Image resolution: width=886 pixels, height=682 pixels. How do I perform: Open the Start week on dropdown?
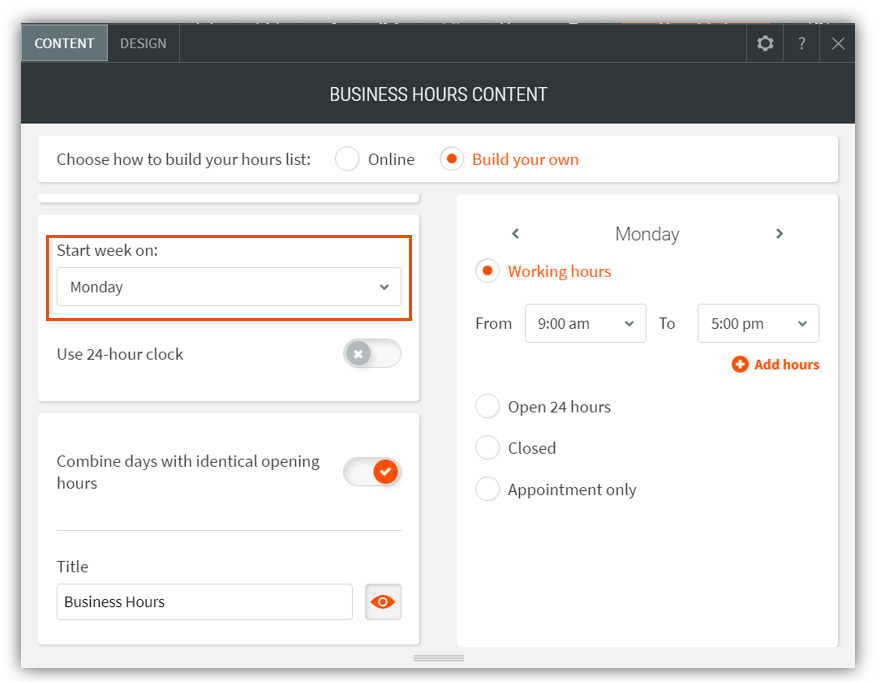[229, 287]
